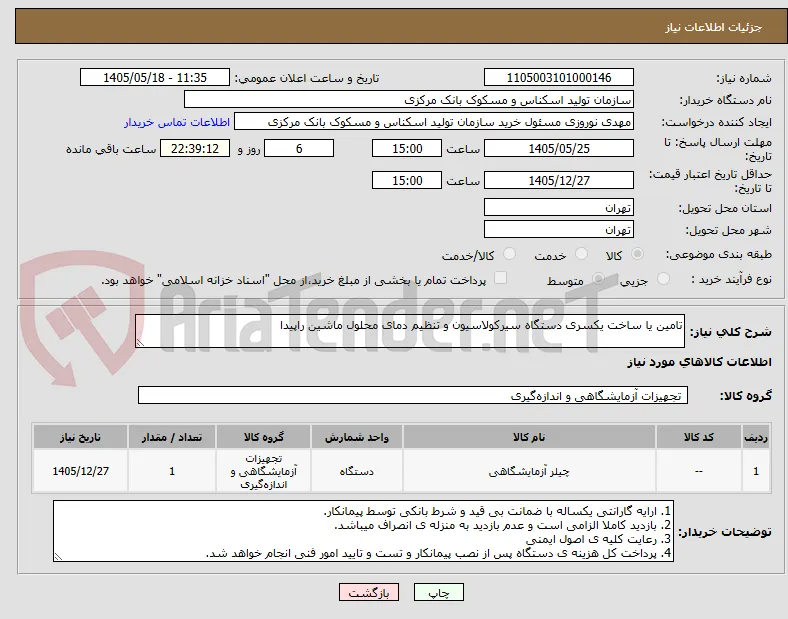Viewport: 788px width, 619px height.
Task: Click the announcement date field 1405/05/18 - 11:35
Action: pos(155,77)
